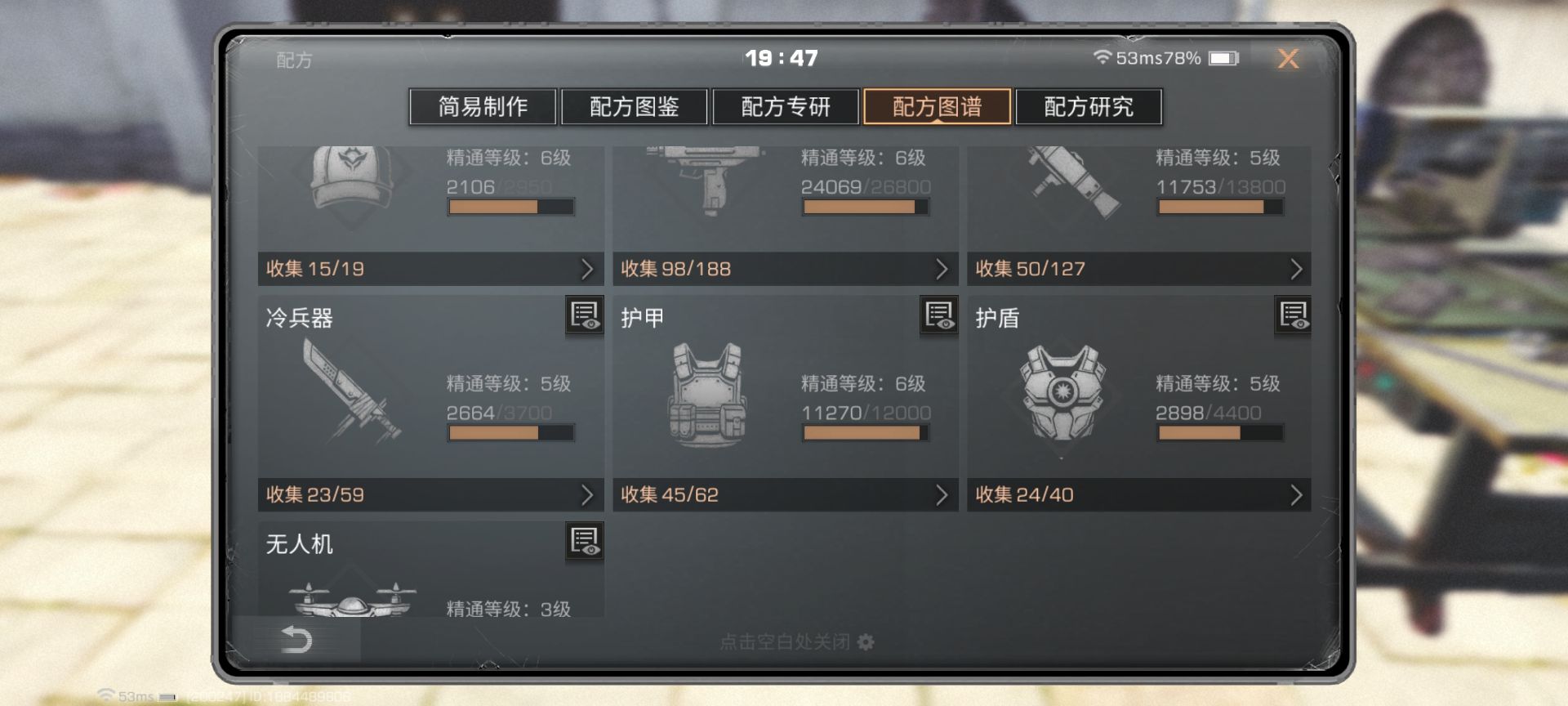The height and width of the screenshot is (706, 1568).
Task: Expand 收集 98/188 collection chevron
Action: tap(941, 269)
